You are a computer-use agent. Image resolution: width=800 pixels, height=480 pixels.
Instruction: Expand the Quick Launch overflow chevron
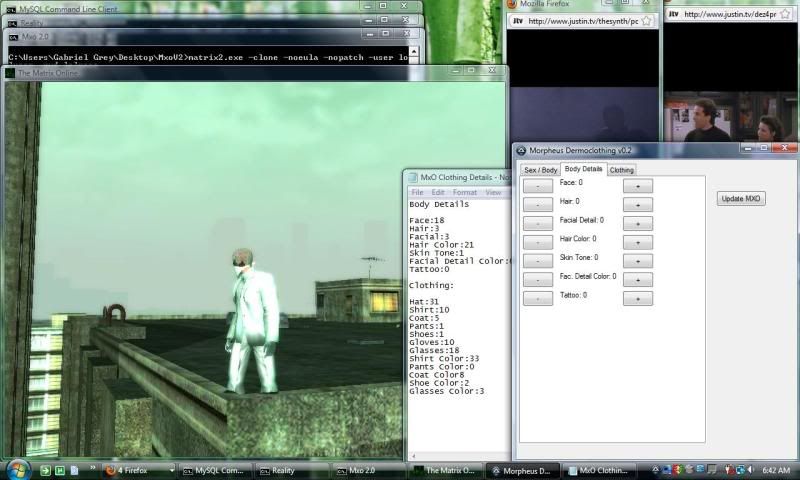click(x=92, y=467)
